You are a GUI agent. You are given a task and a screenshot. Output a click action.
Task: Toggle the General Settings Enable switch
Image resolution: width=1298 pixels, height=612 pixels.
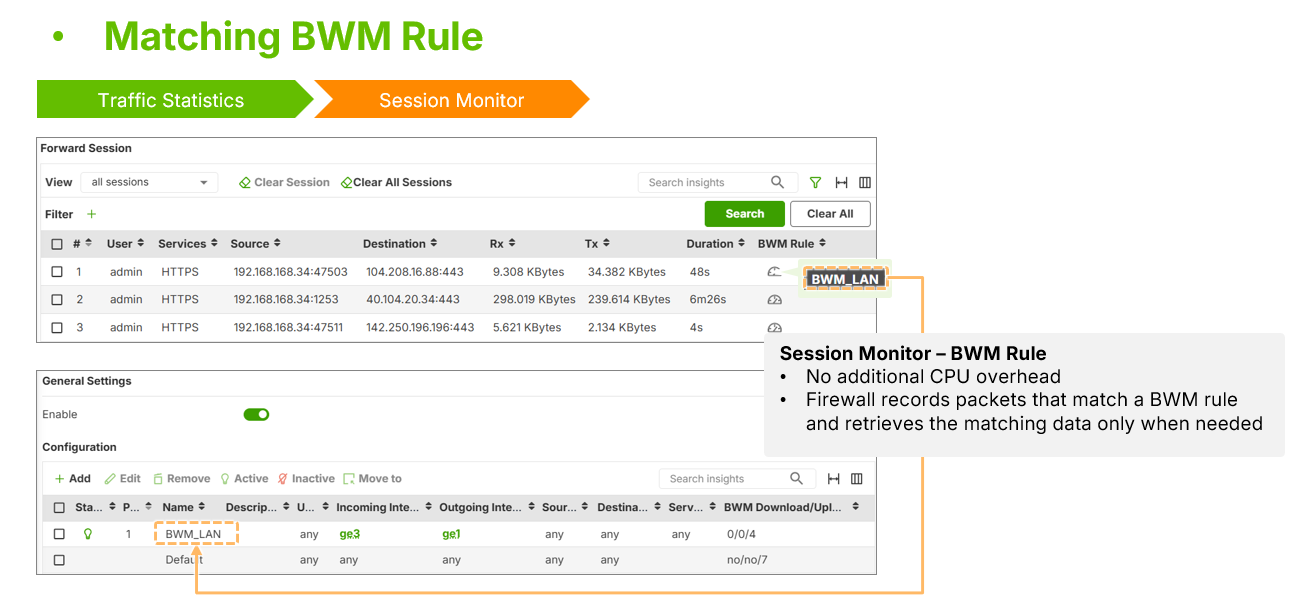(256, 414)
